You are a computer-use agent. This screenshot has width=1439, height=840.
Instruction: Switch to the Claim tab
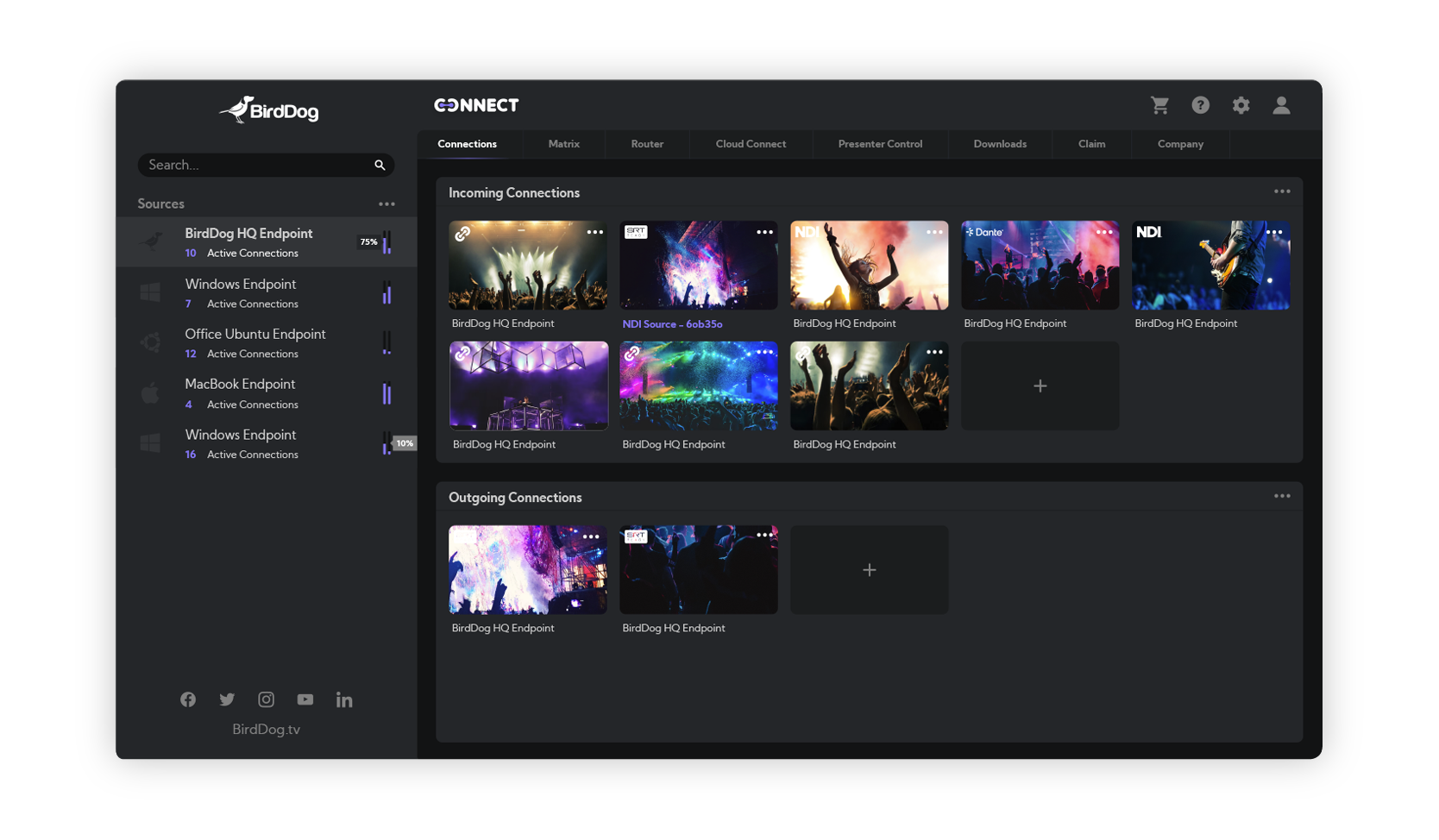(x=1091, y=144)
